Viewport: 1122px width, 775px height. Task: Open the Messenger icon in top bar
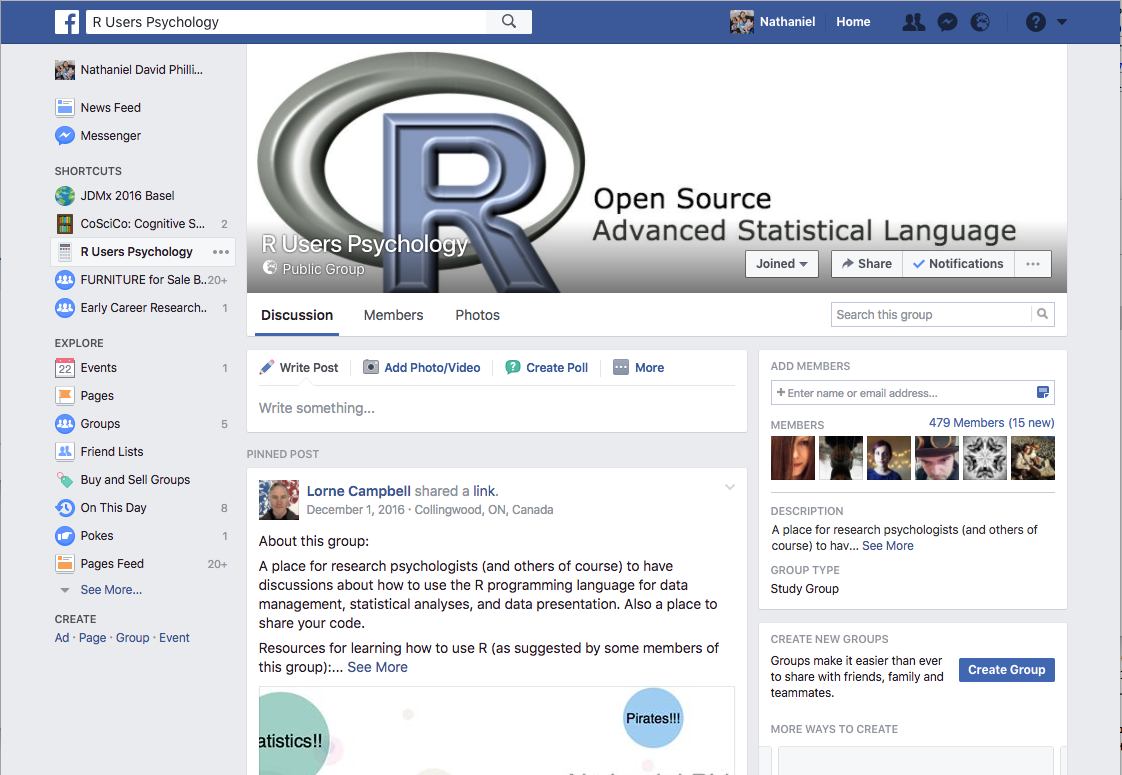pos(947,22)
